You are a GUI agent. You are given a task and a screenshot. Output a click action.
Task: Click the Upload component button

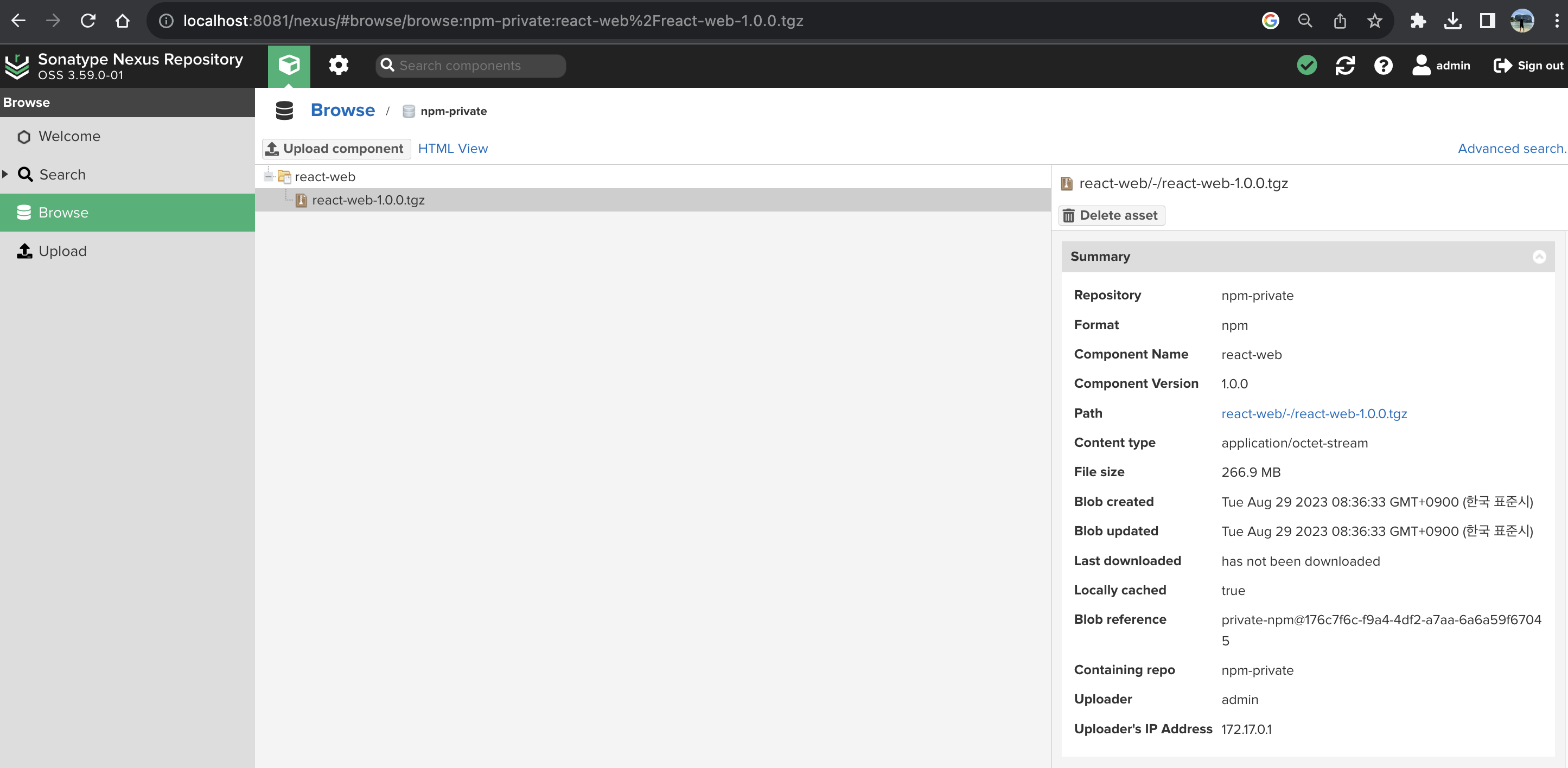336,149
